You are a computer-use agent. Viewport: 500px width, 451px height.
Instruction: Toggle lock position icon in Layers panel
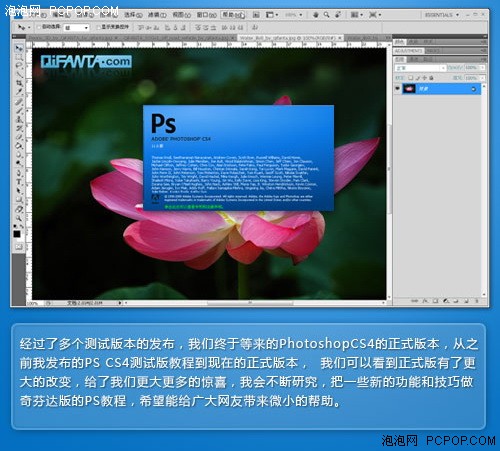coord(424,78)
